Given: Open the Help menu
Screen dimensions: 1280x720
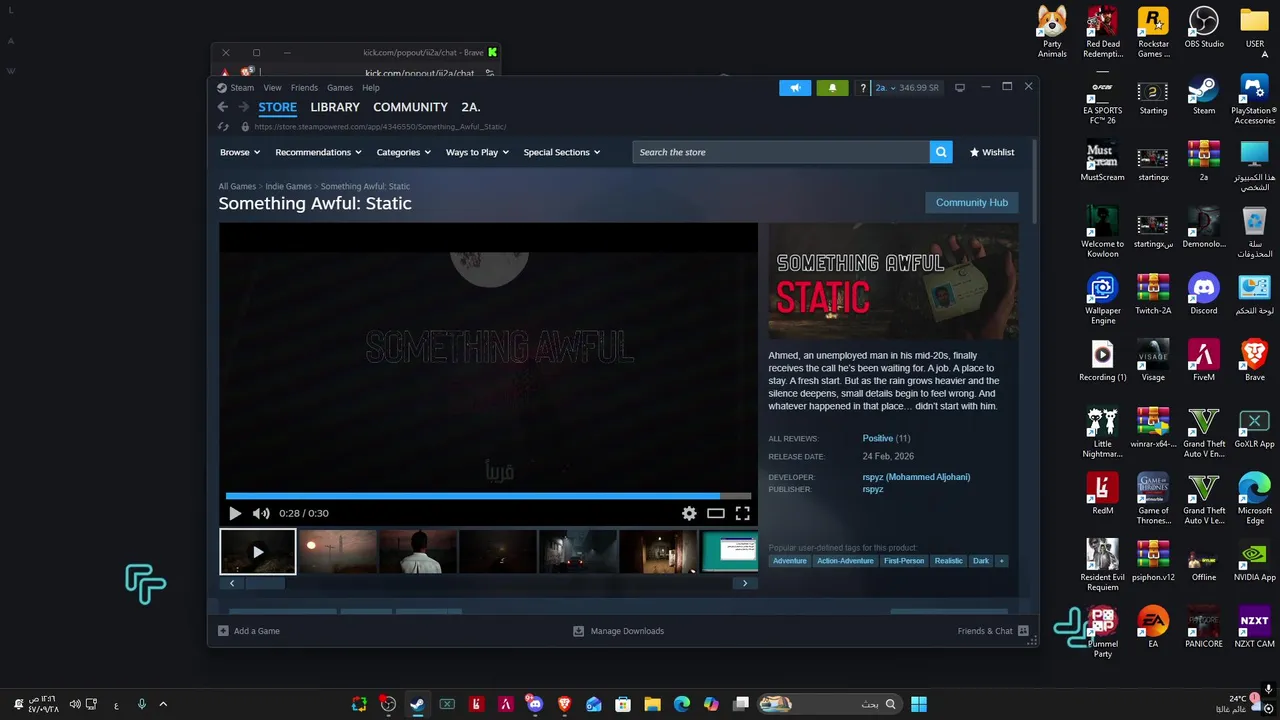Looking at the screenshot, I should click(x=371, y=88).
